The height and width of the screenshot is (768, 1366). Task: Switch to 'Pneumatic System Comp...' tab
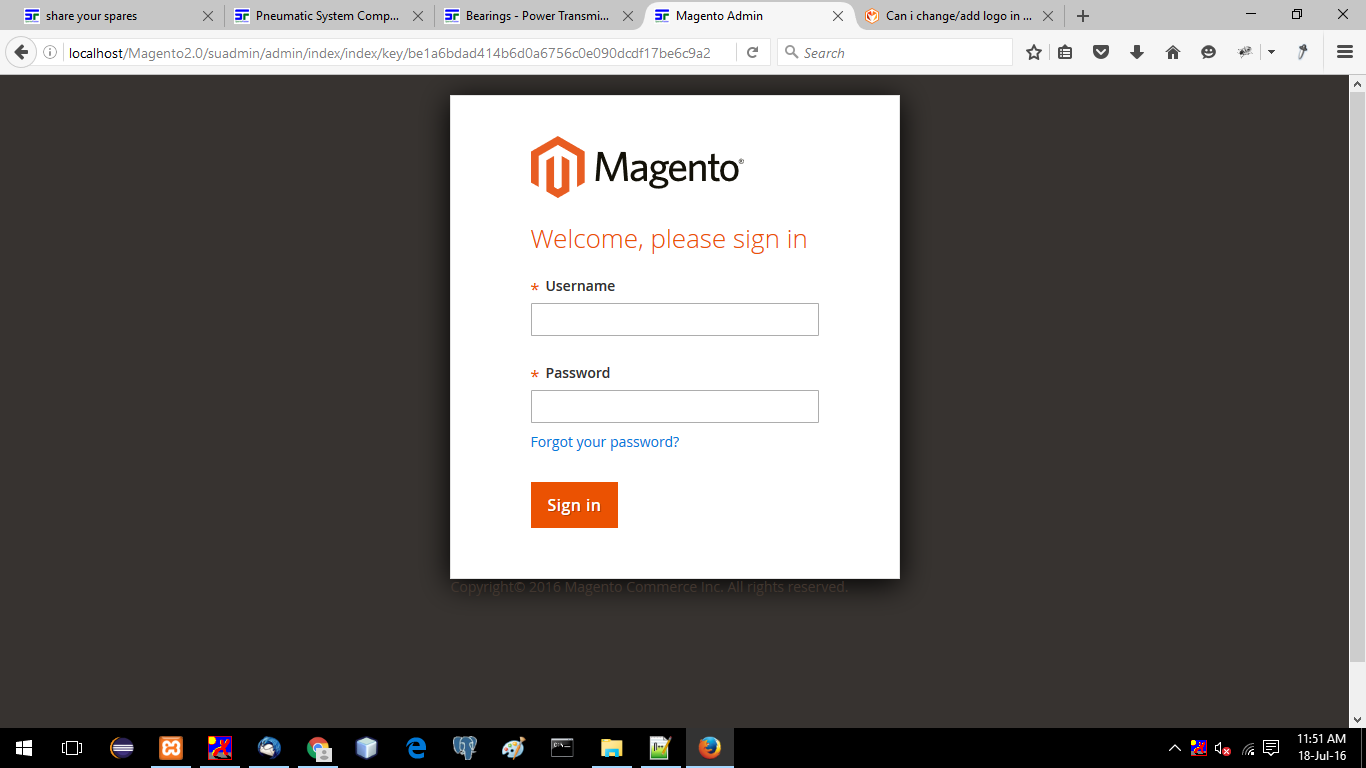(326, 16)
